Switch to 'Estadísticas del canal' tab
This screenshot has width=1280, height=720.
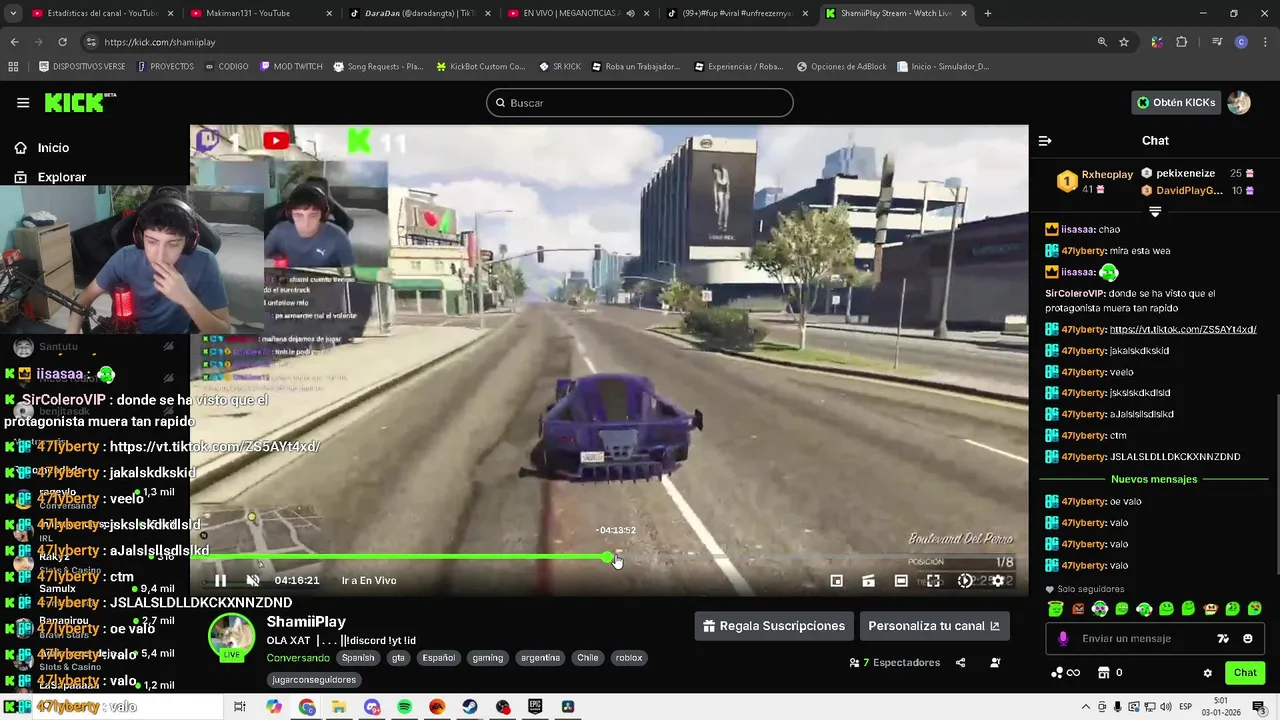(102, 13)
